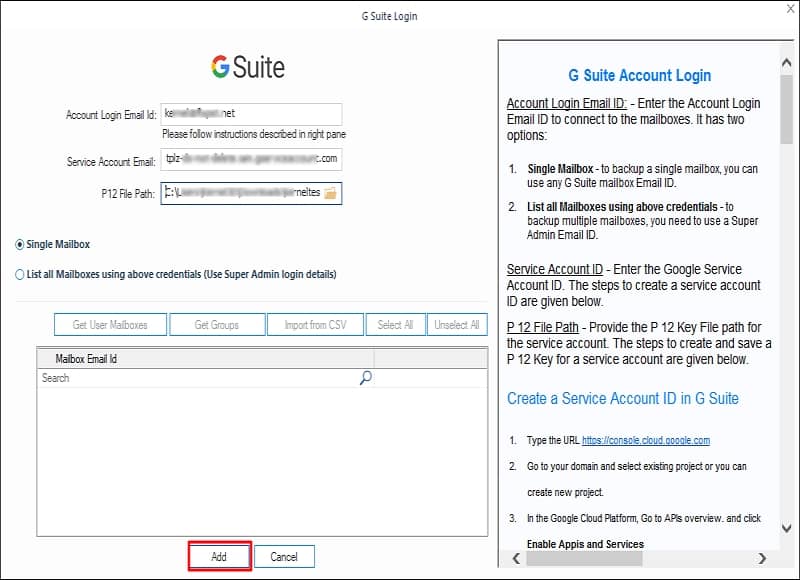The image size is (800, 580).
Task: Select the Single Mailbox radio option
Action: [19, 244]
